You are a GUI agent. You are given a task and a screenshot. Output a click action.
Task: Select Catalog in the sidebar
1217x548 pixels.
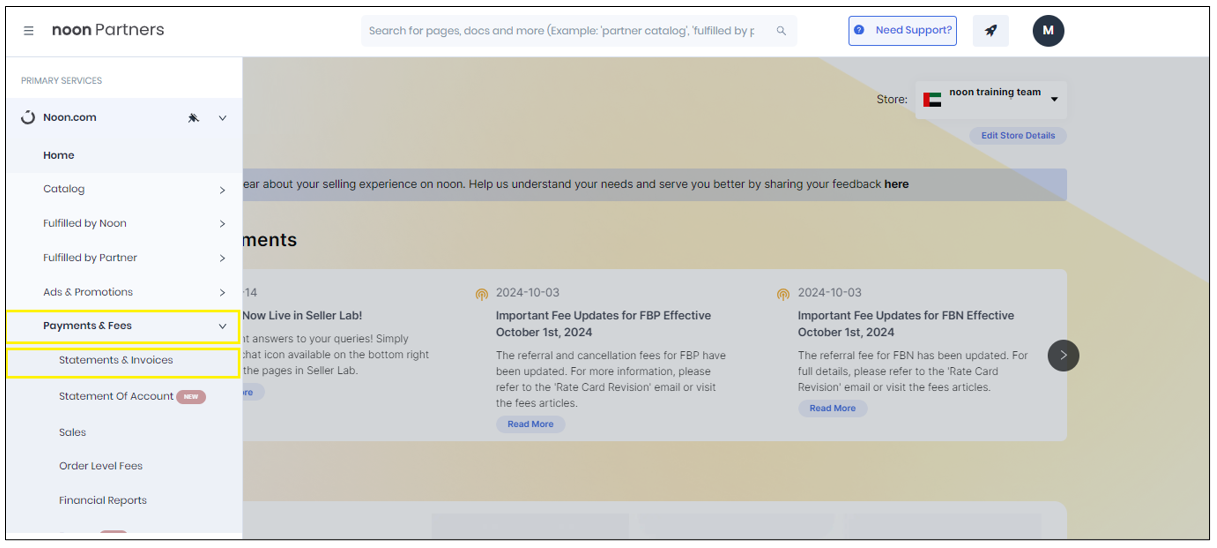[x=64, y=189]
